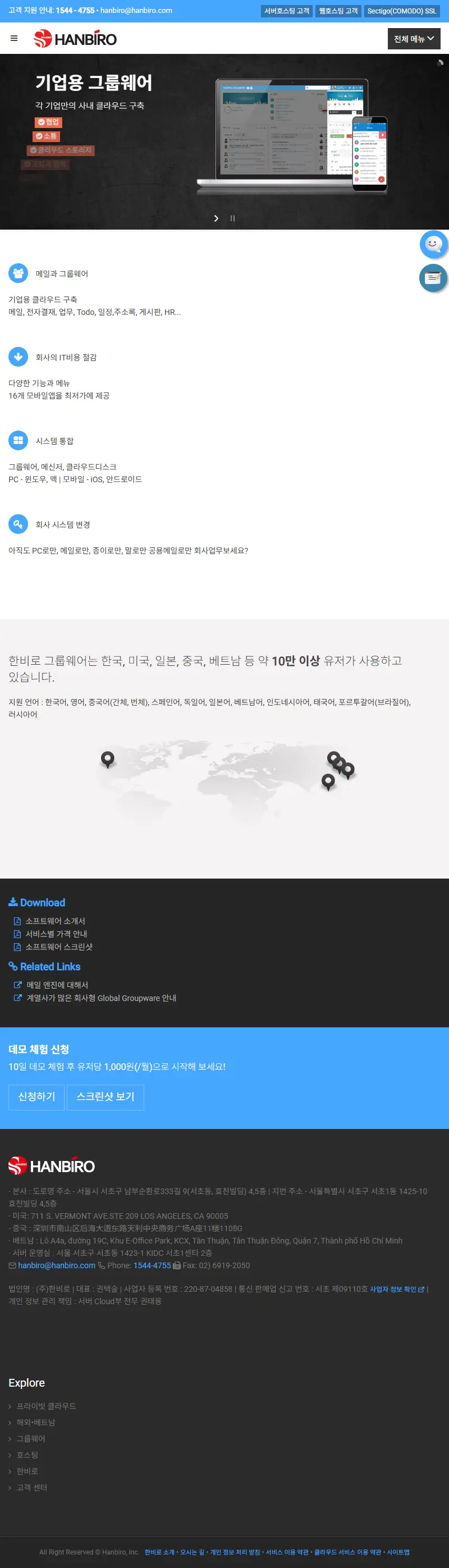This screenshot has width=449, height=1568.
Task: Open 클라우드 서비스 이용 약관 link
Action: (x=347, y=1552)
